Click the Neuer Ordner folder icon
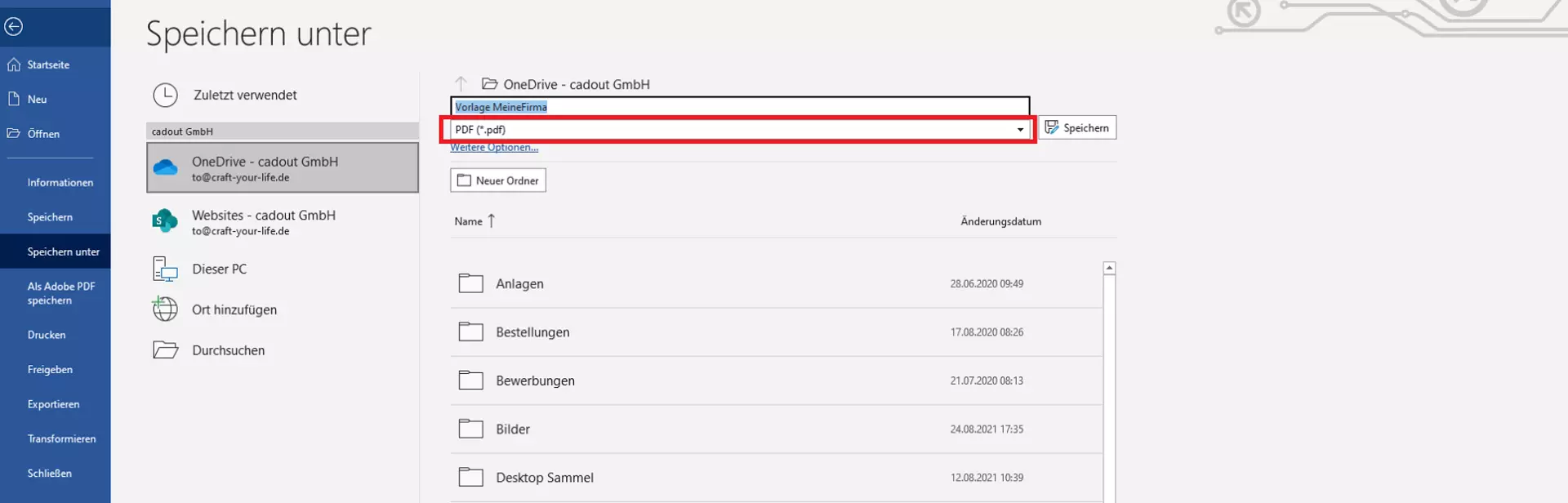Image resolution: width=1568 pixels, height=503 pixels. coord(464,180)
